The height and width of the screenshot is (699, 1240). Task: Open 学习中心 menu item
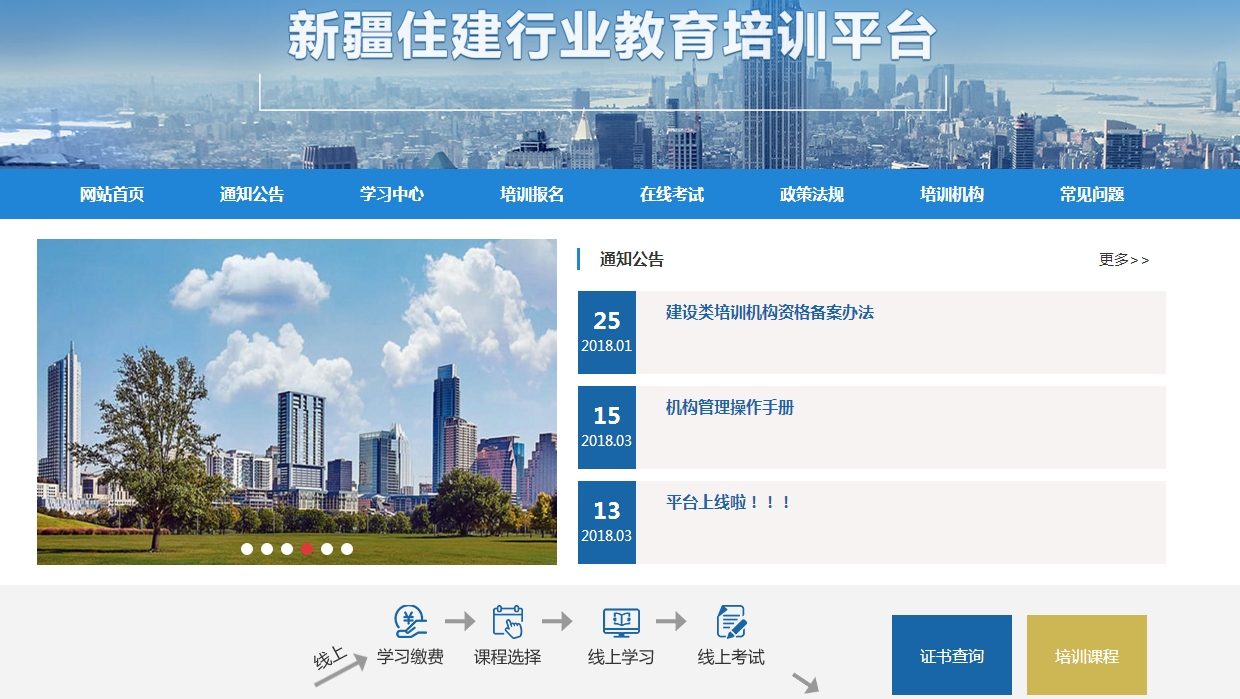click(x=392, y=195)
